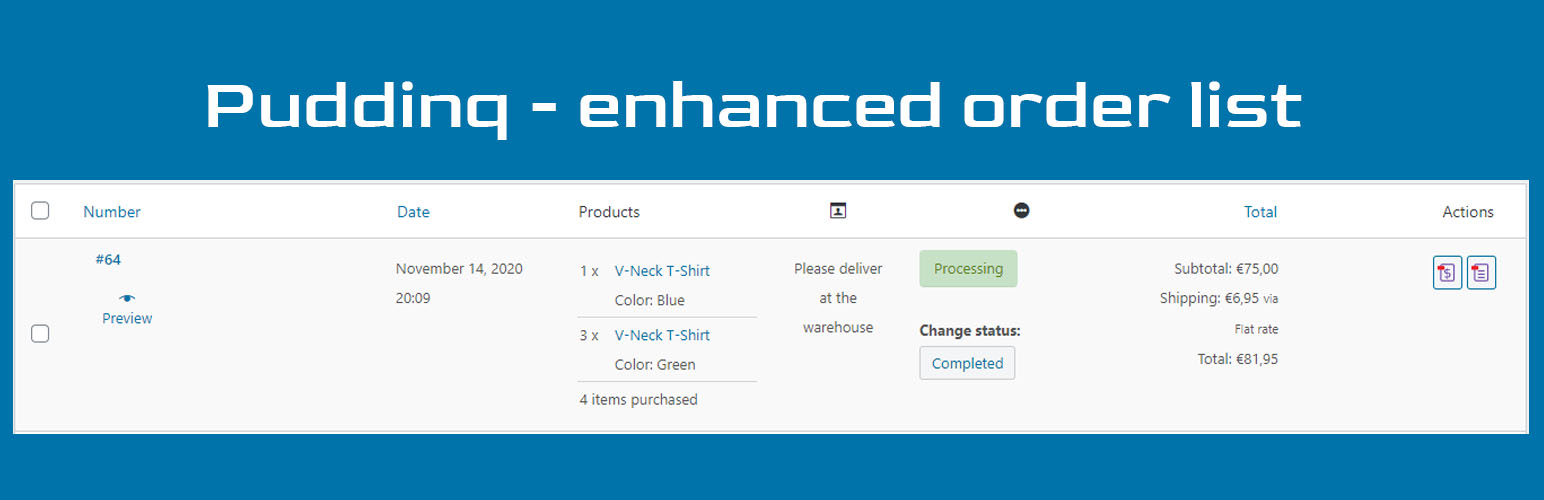
Task: Change order status to Completed
Action: pos(967,363)
